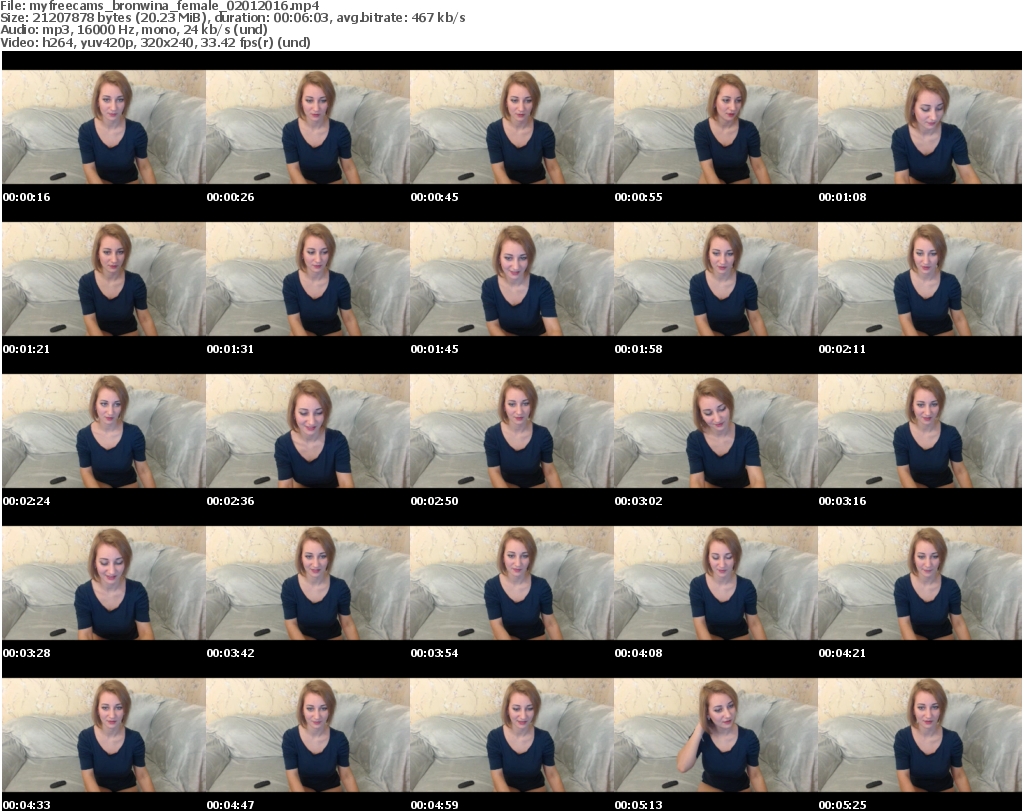Image resolution: width=1024 pixels, height=811 pixels.
Task: Open the frame stamped 00:02:11
Action: click(920, 279)
